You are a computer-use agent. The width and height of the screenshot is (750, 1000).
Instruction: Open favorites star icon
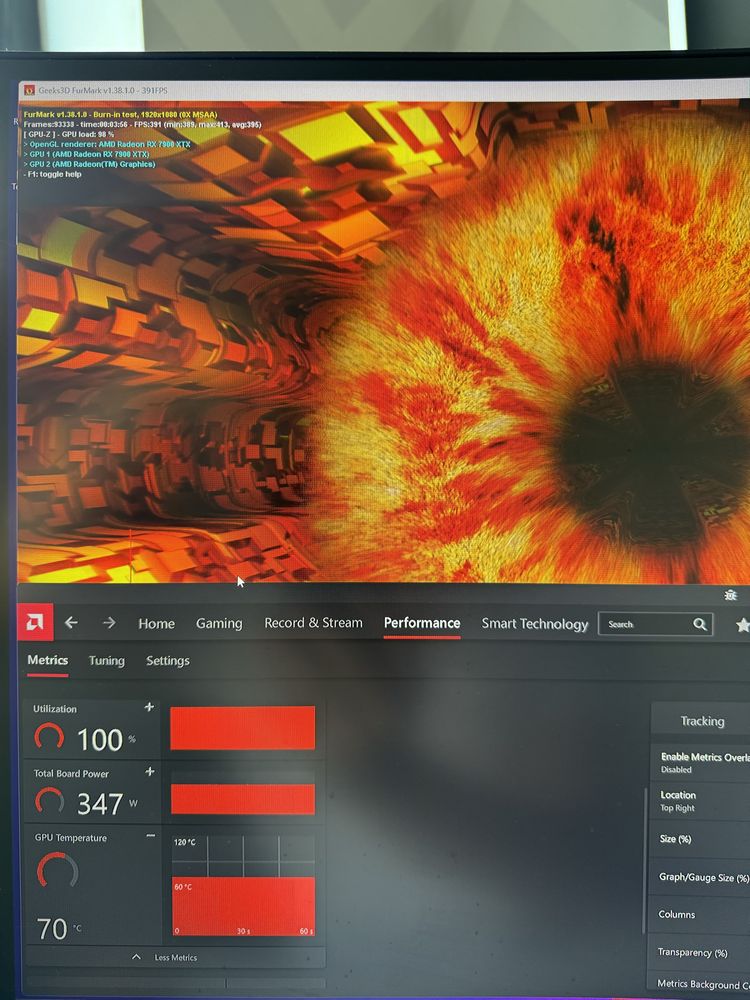click(742, 625)
